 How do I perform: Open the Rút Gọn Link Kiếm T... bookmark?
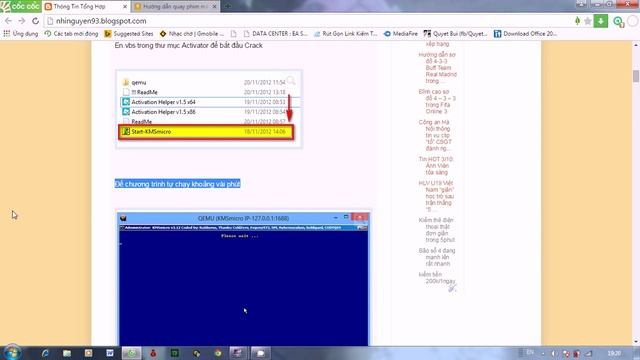[345, 34]
